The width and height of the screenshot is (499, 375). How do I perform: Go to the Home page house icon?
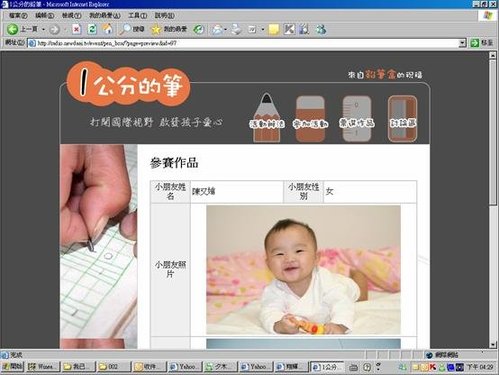pos(107,29)
